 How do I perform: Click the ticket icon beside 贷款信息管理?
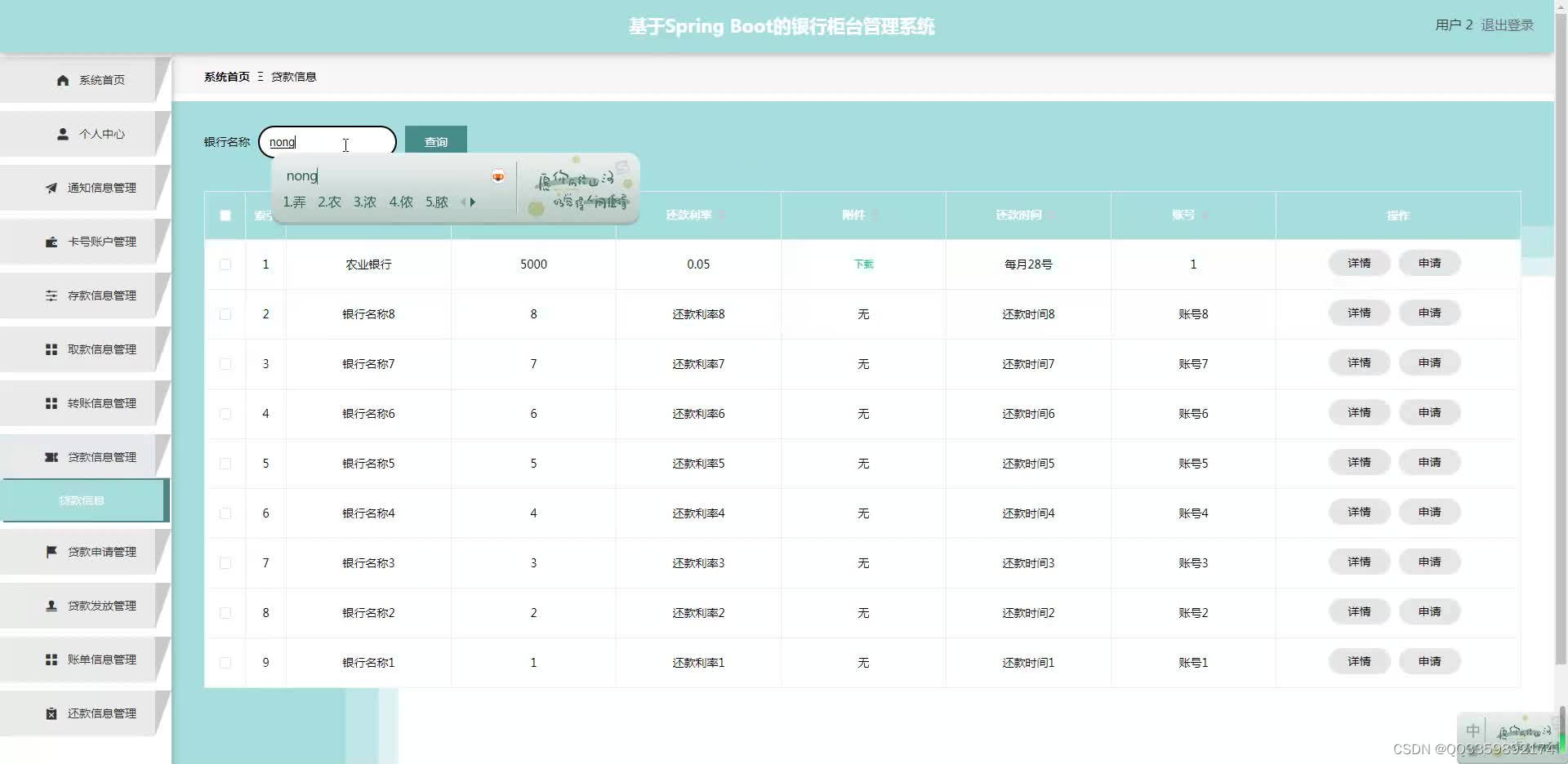pos(51,457)
